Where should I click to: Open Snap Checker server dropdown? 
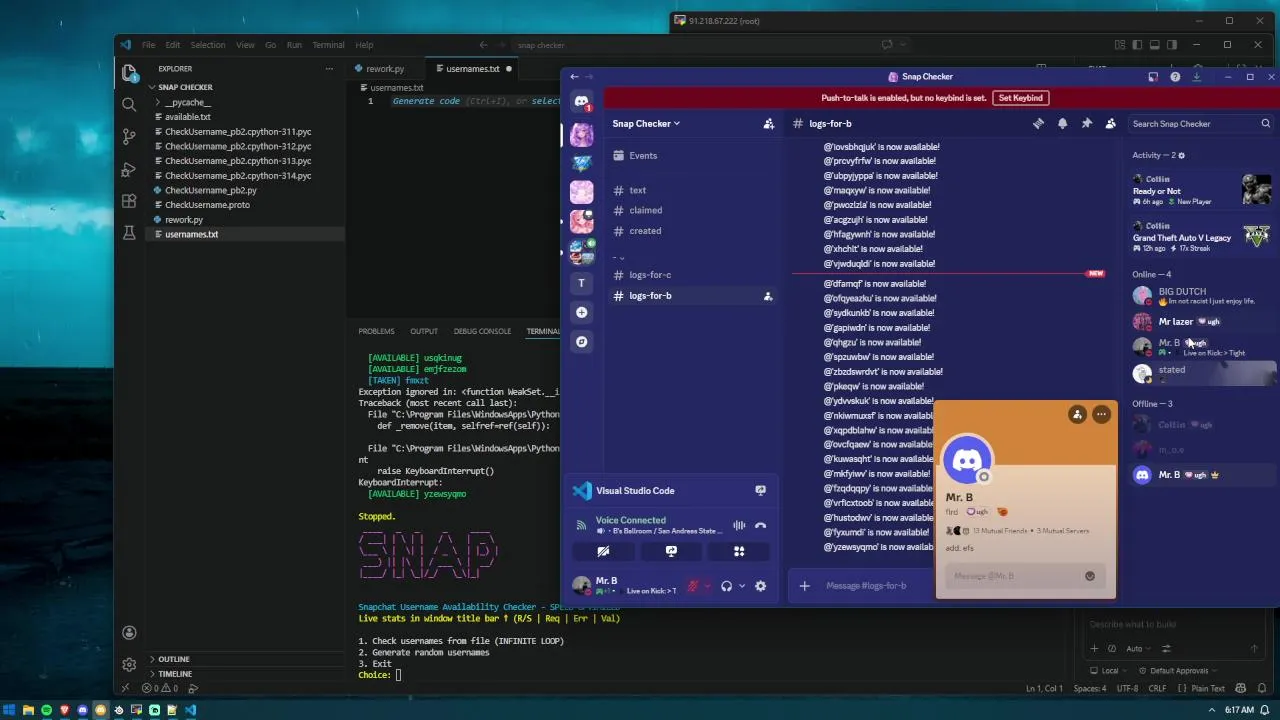[x=646, y=124]
